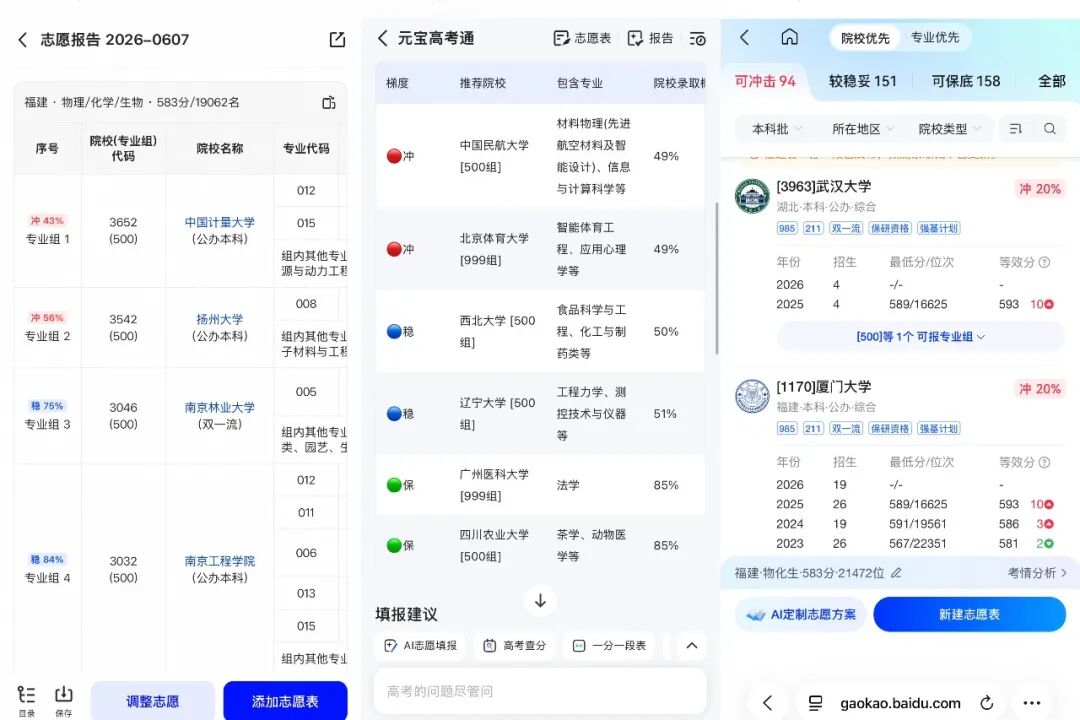
Task: Tap browser back arrow at bottom
Action: tap(767, 703)
